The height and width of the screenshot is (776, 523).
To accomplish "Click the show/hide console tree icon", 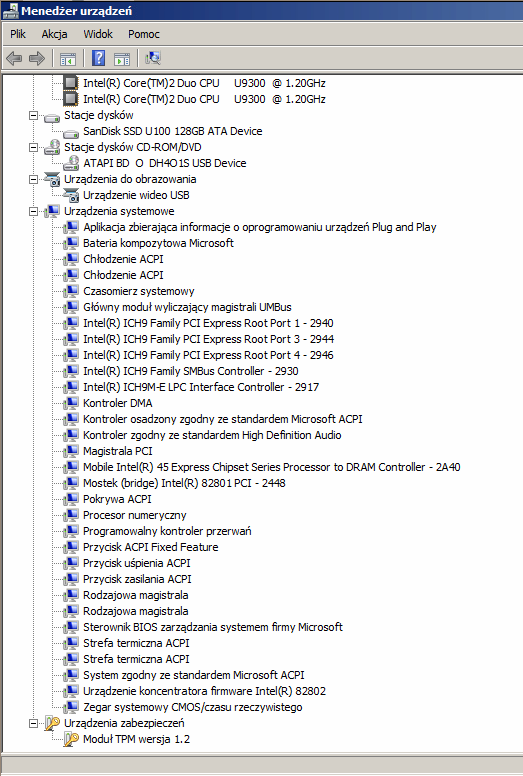I will (68, 59).
